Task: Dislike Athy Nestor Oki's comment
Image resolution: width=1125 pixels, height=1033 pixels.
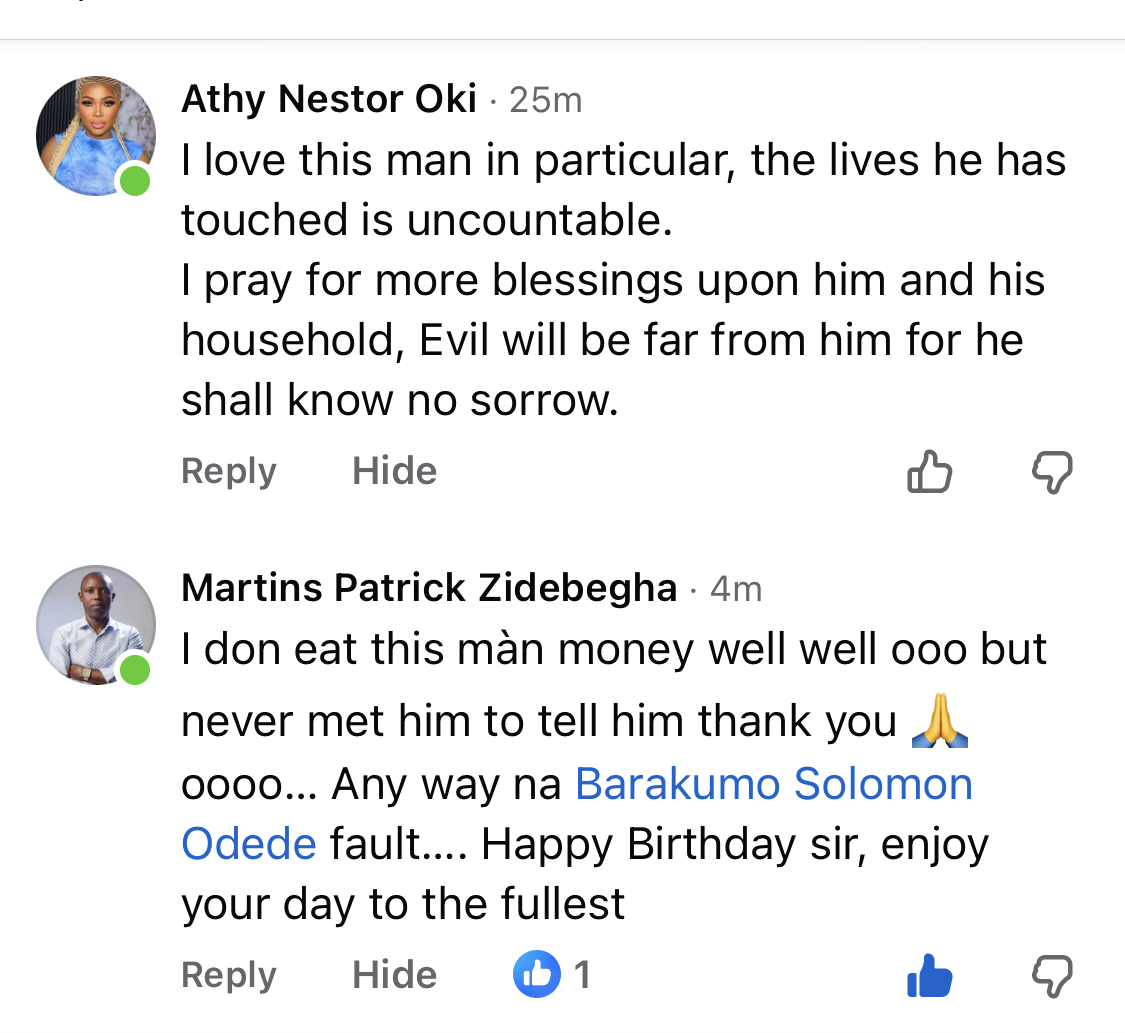Action: [x=1052, y=472]
